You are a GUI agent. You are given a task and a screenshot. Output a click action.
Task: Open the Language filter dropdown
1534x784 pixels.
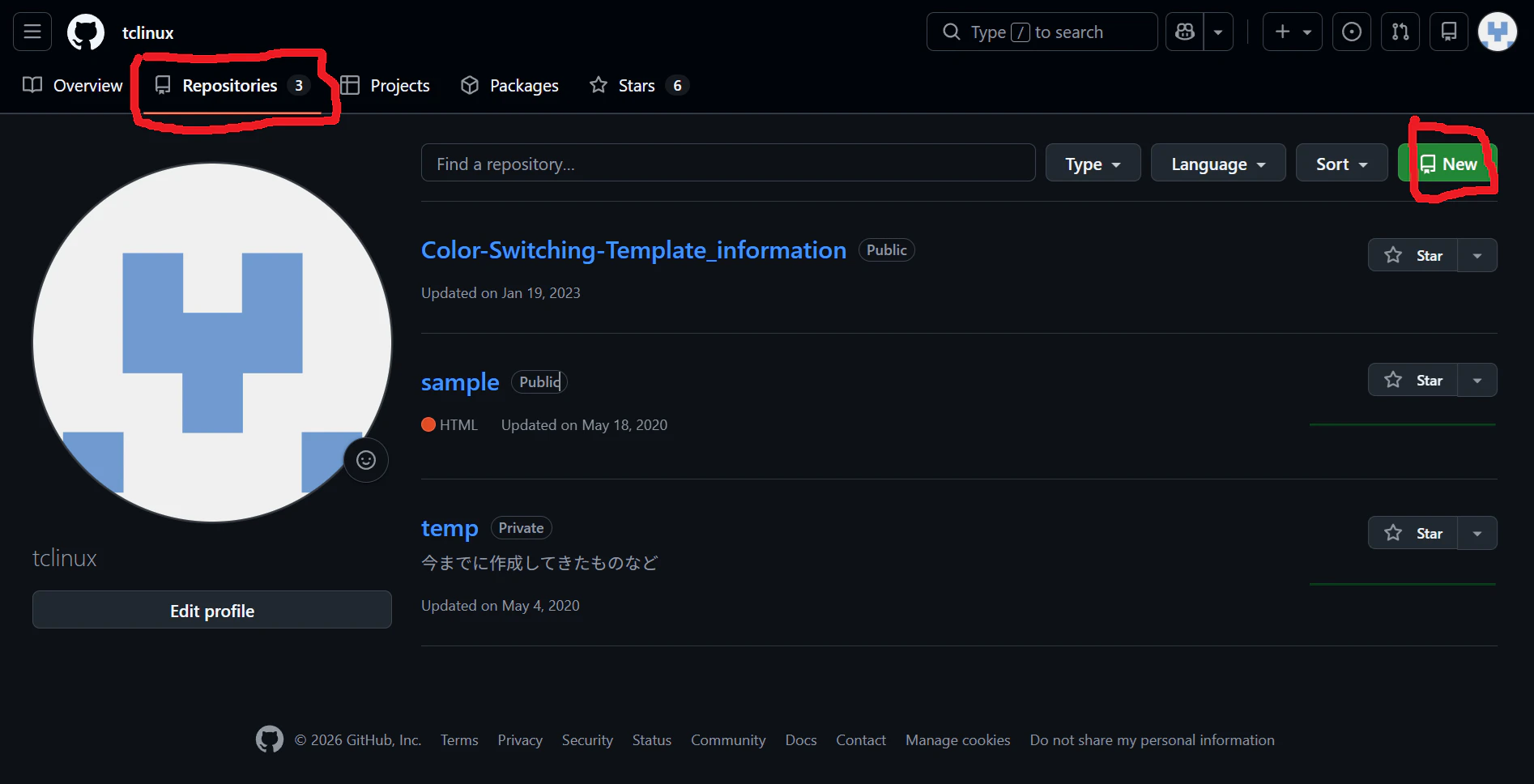1218,163
